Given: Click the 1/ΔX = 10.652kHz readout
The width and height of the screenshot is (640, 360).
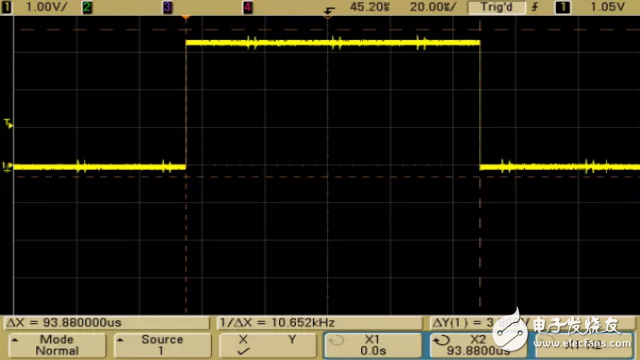Looking at the screenshot, I should pyautogui.click(x=319, y=323).
